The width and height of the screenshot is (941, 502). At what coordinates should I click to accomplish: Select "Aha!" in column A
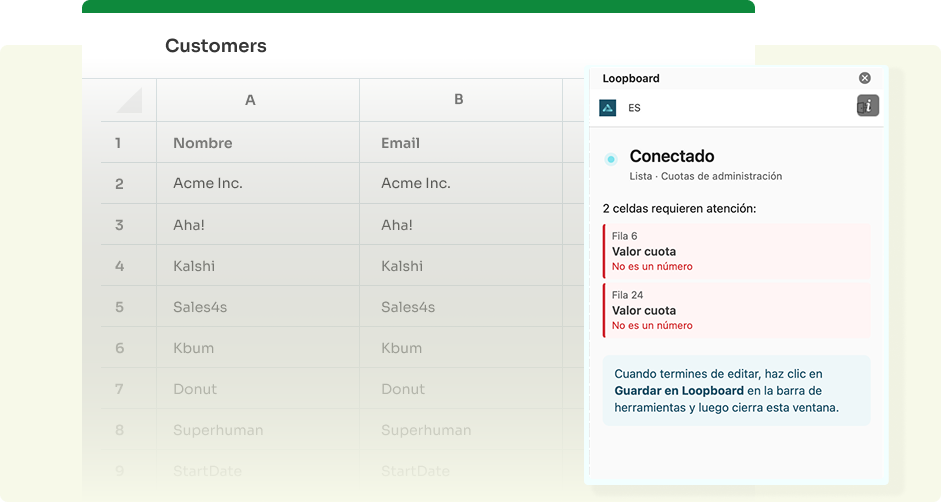258,225
